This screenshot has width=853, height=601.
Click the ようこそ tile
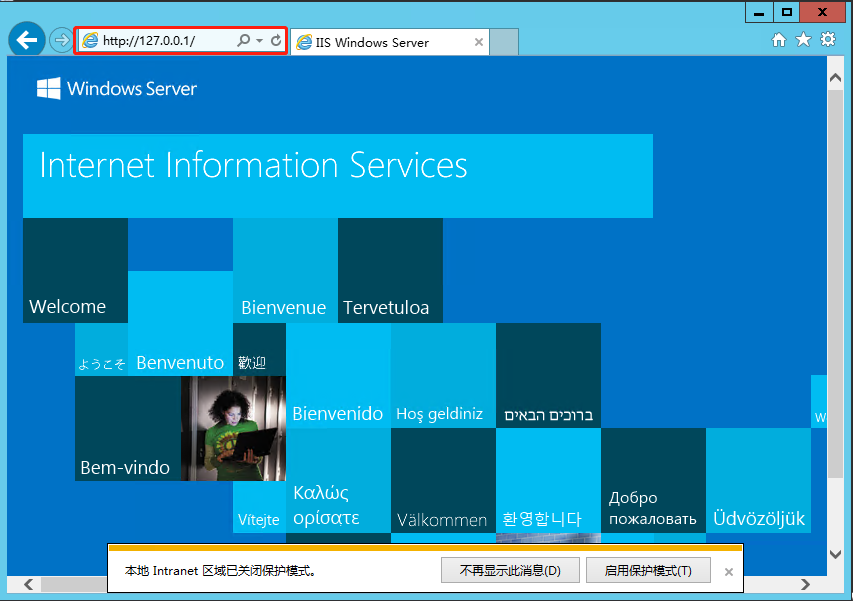[101, 349]
